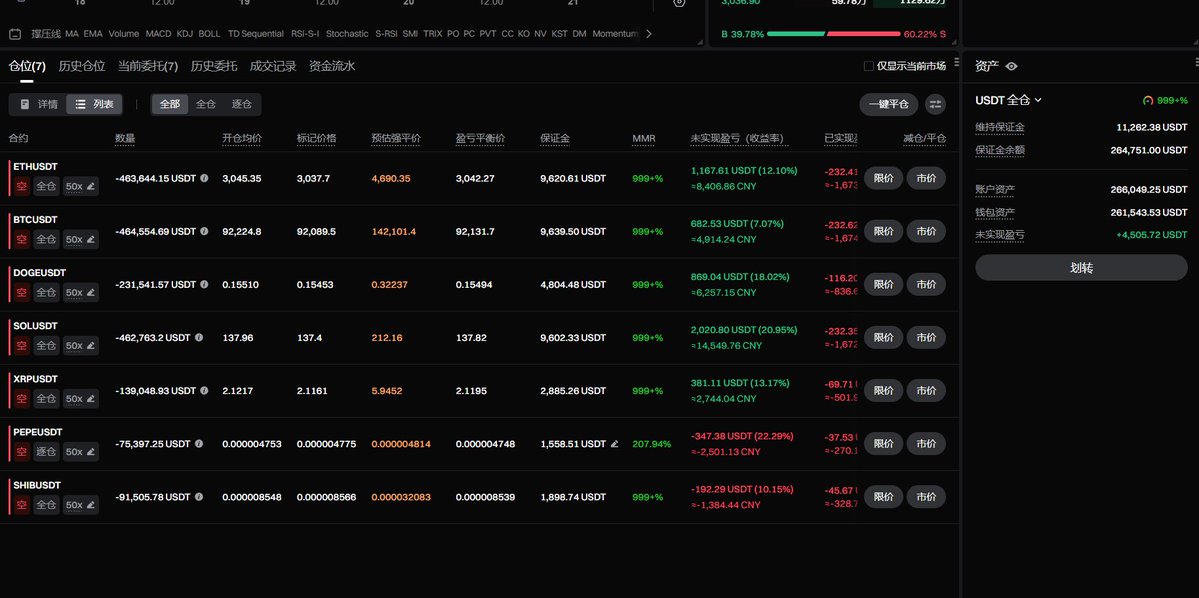
Task: Toggle the EMA indicator
Action: 93,34
